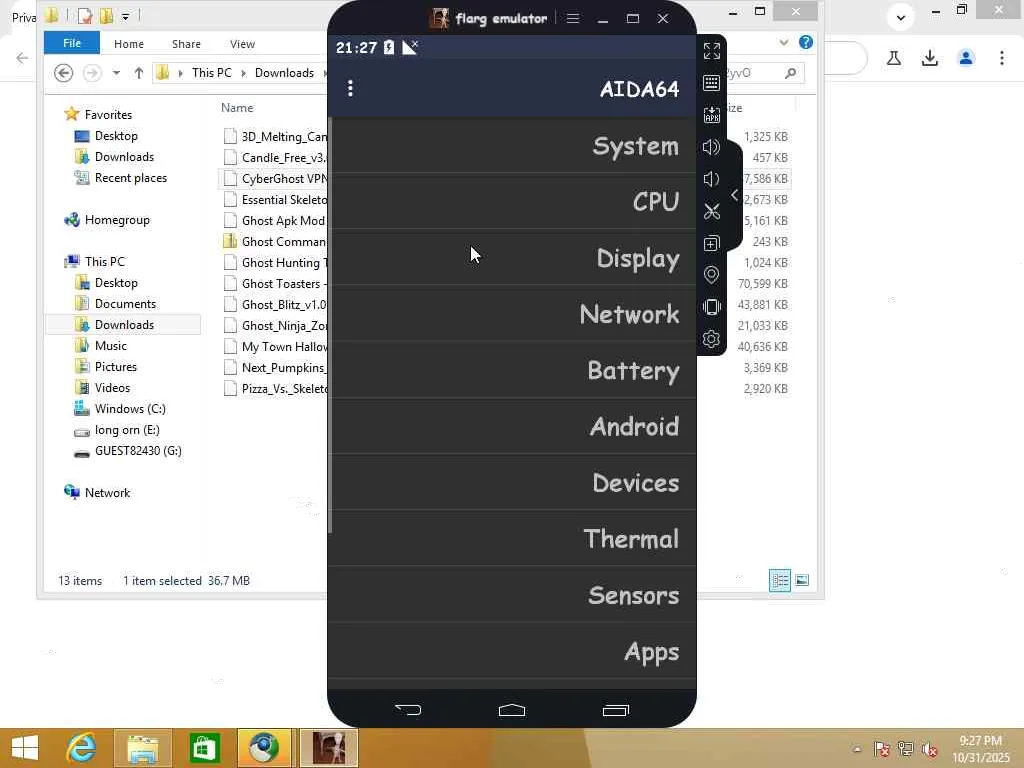
Task: Click the Windows Start button
Action: (x=25, y=748)
